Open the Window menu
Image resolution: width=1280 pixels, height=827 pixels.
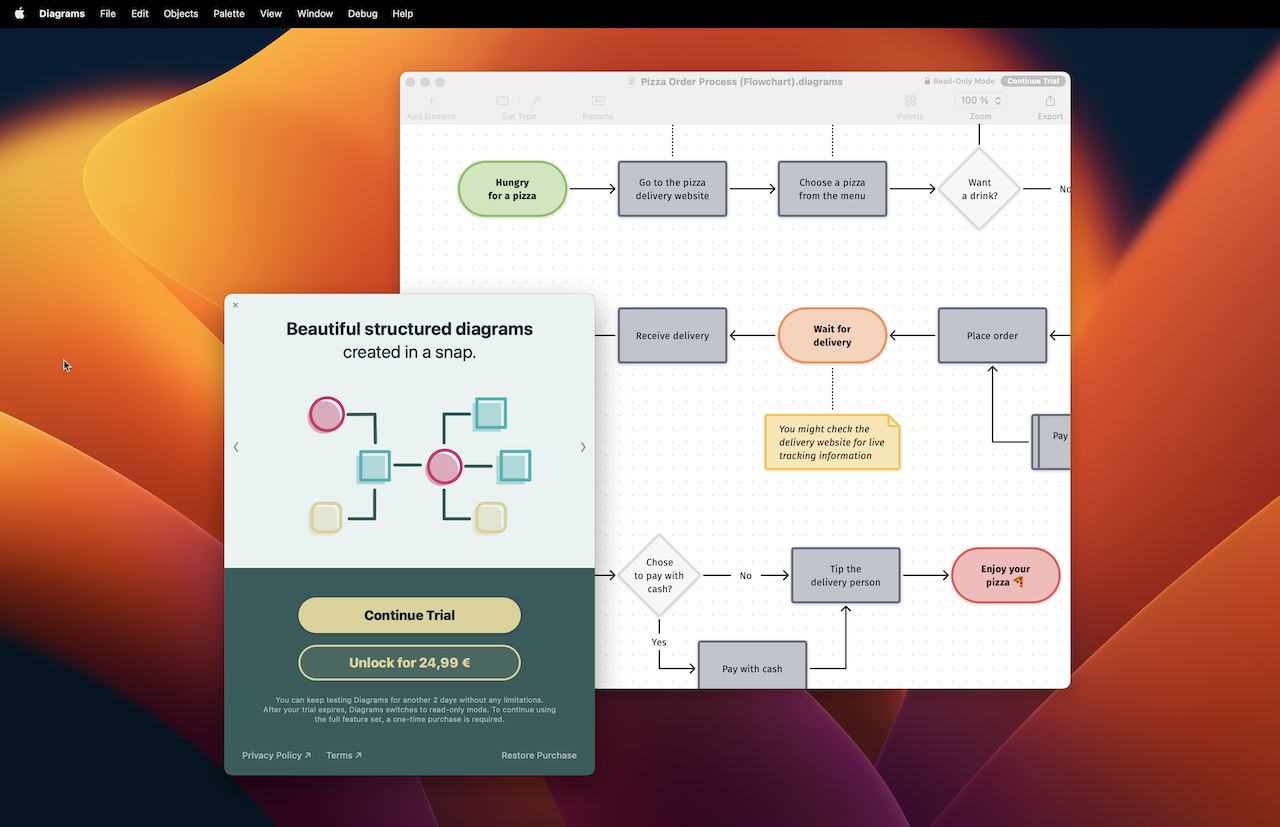pyautogui.click(x=315, y=14)
